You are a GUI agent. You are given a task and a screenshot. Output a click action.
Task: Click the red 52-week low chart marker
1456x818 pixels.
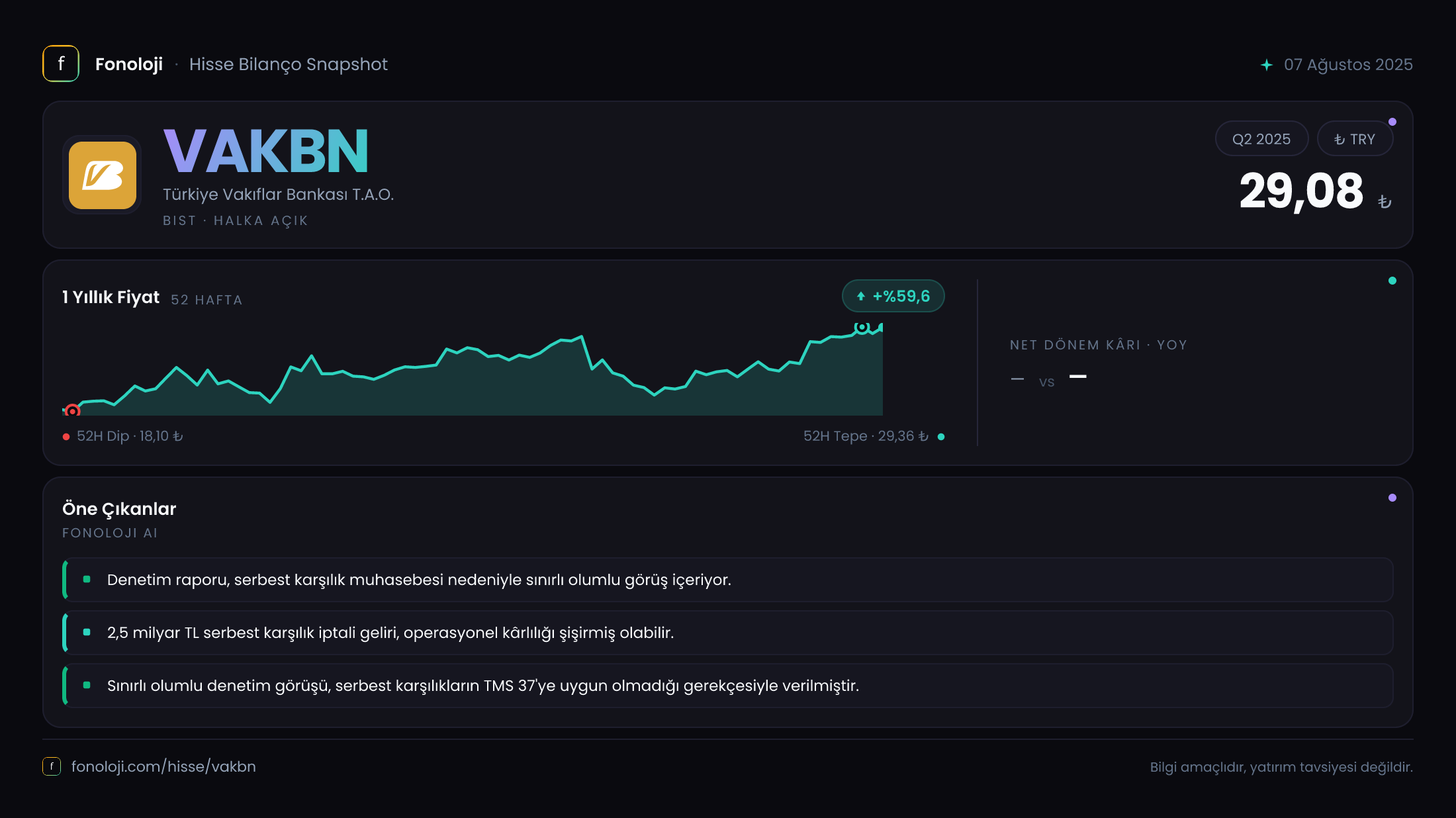[x=73, y=411]
